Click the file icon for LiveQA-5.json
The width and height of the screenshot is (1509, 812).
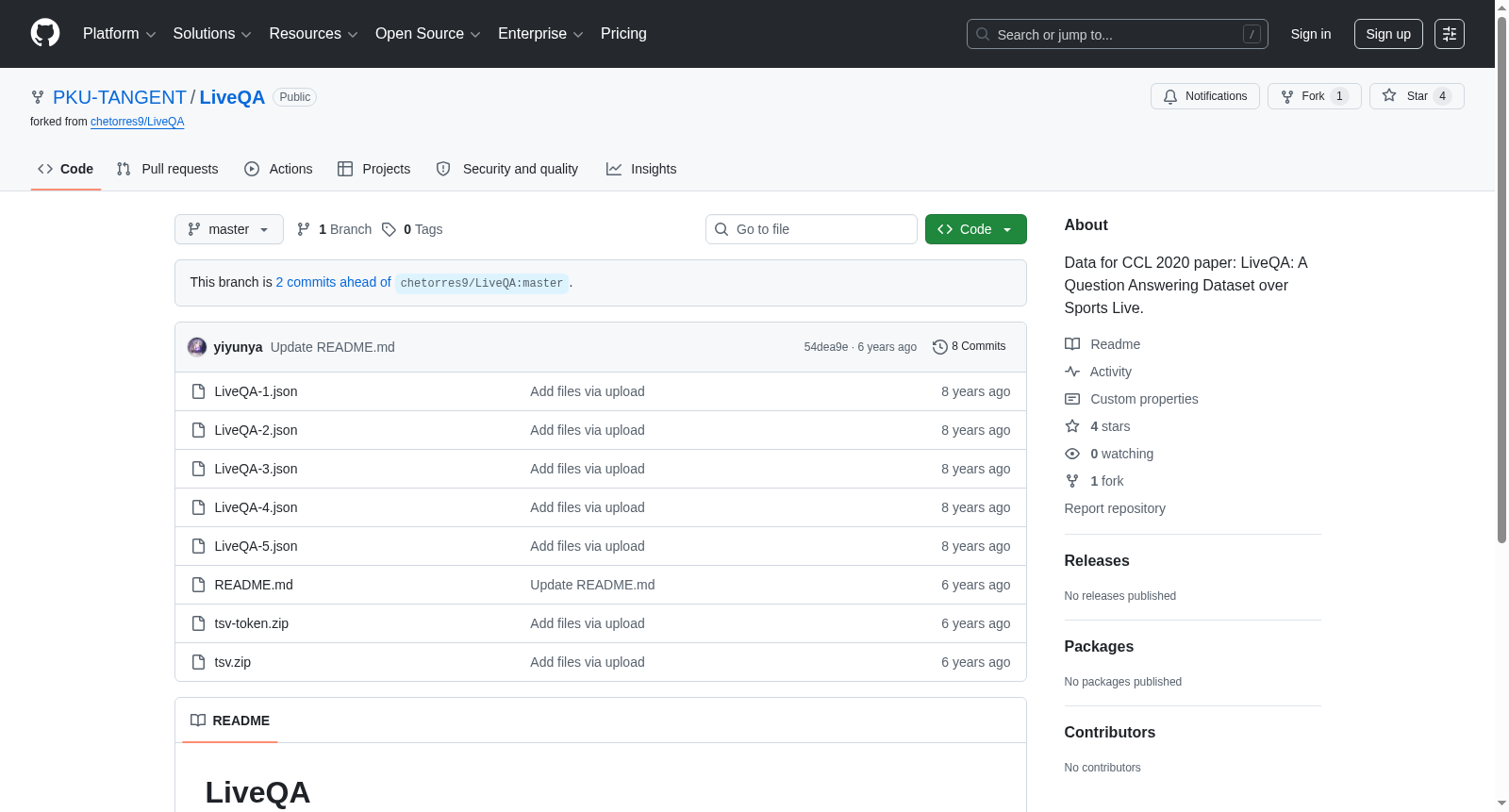[198, 546]
